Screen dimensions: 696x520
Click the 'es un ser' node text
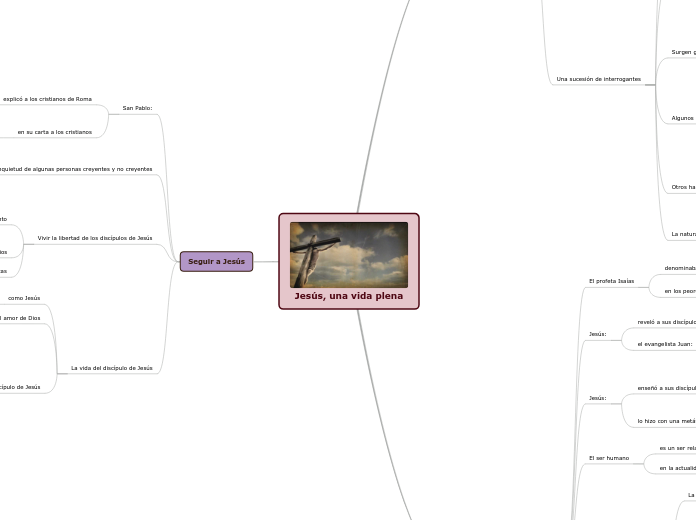tap(678, 448)
